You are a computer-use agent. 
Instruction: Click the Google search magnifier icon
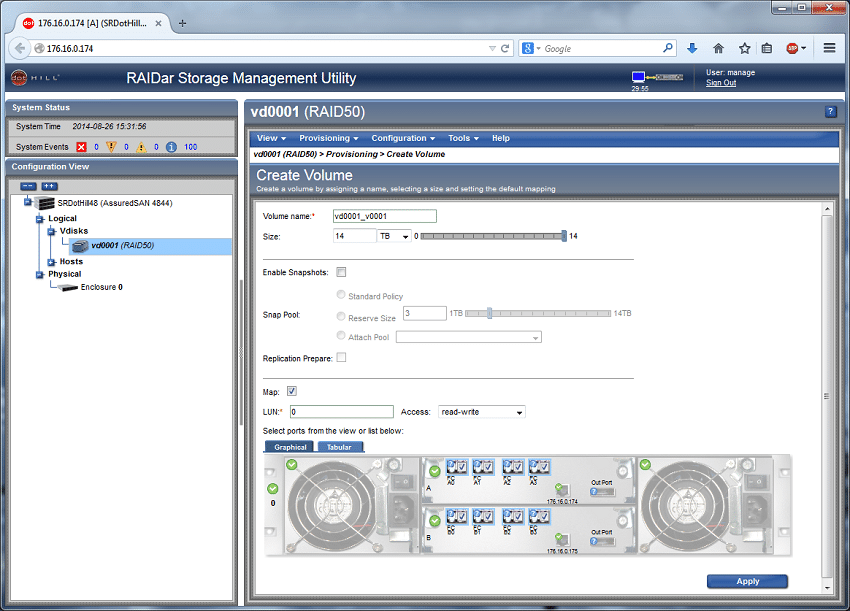[668, 48]
